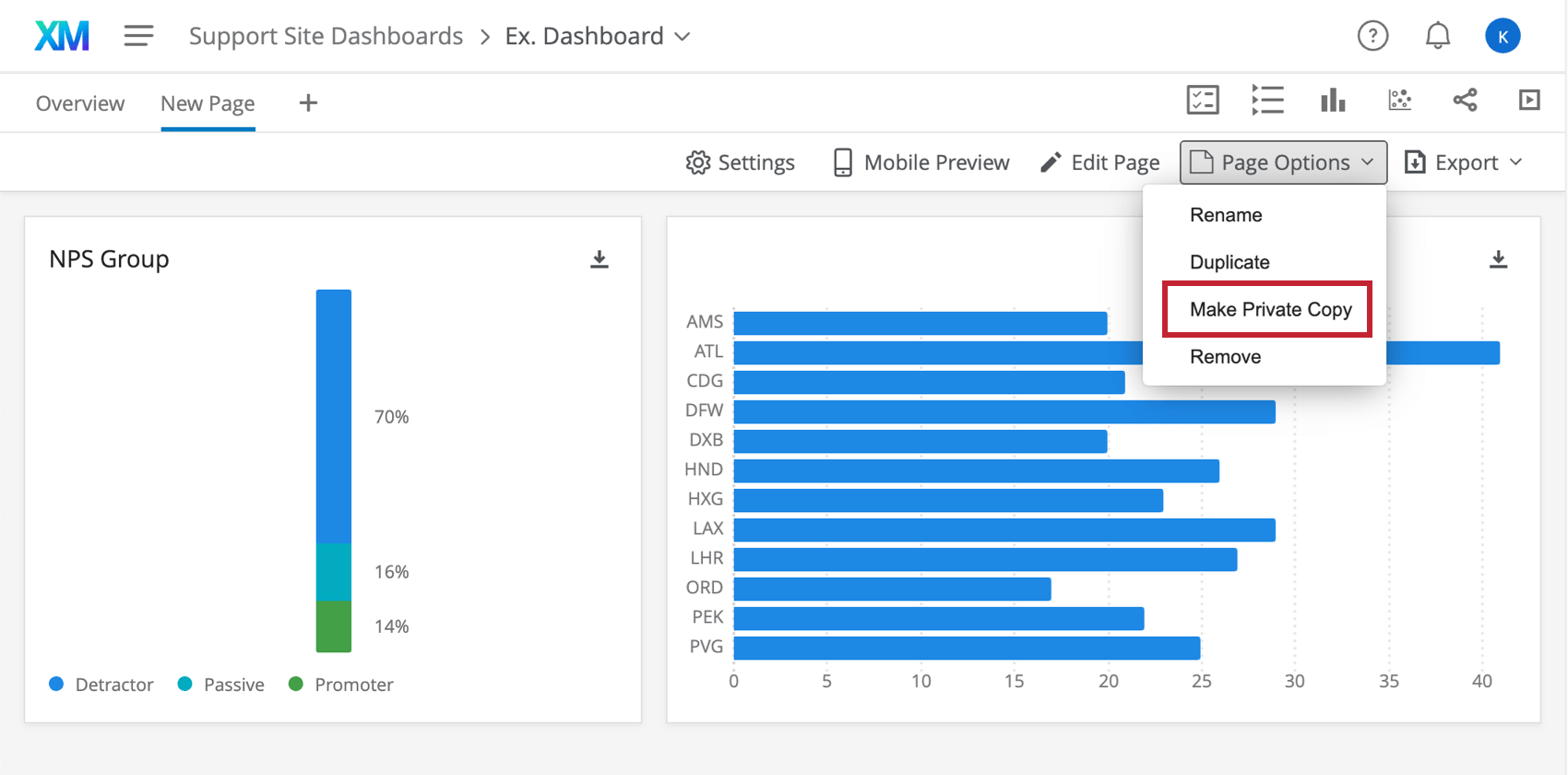Viewport: 1568px width, 775px height.
Task: Click the green Promoter bar segment
Action: click(334, 627)
